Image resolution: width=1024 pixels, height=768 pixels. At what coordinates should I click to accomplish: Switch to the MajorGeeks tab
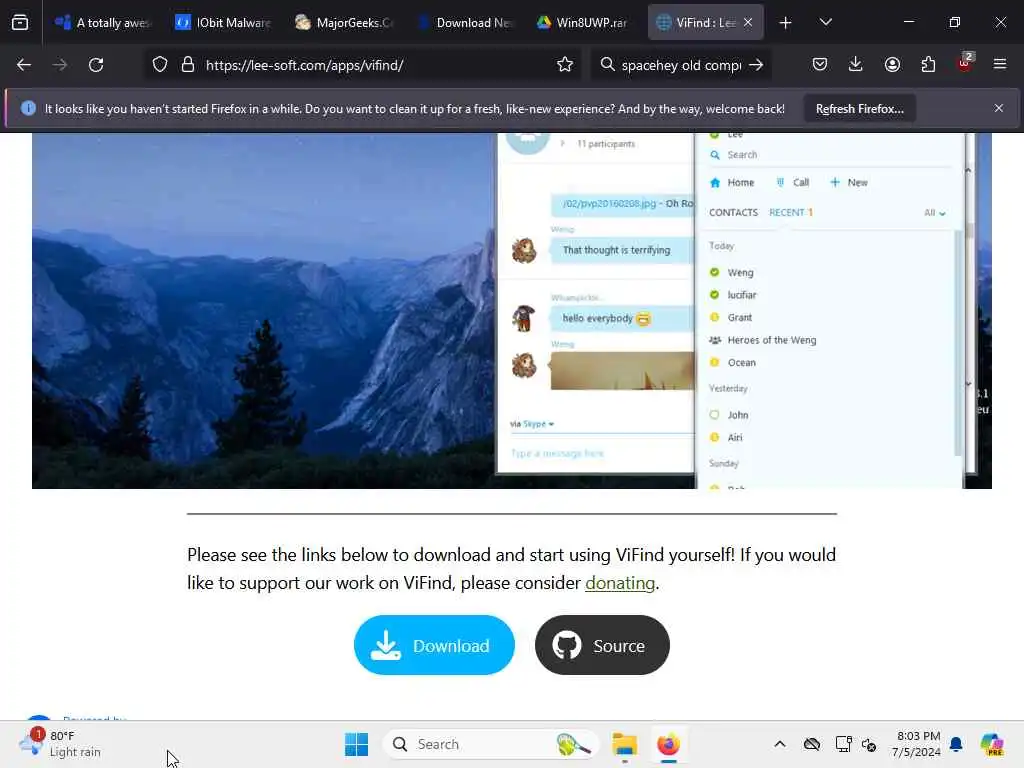(x=344, y=22)
